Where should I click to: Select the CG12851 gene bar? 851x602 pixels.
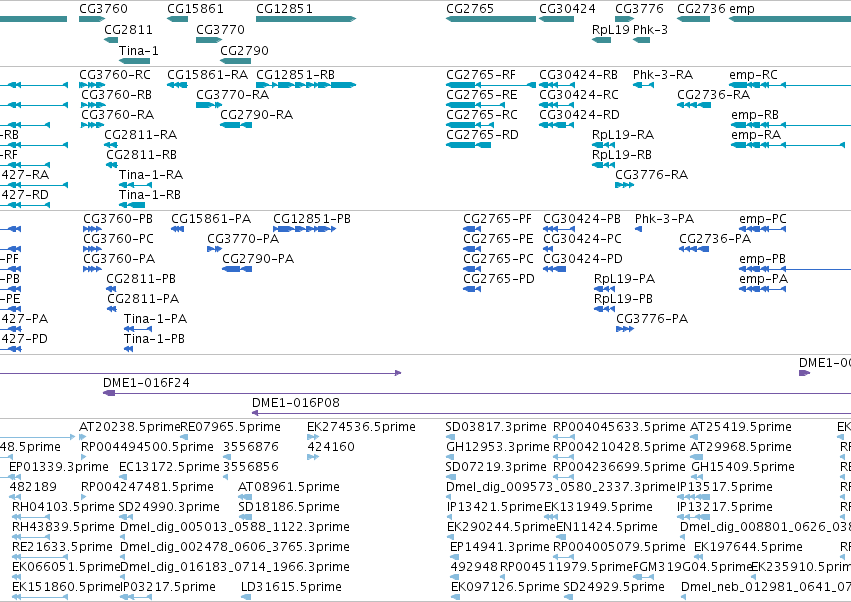(306, 19)
